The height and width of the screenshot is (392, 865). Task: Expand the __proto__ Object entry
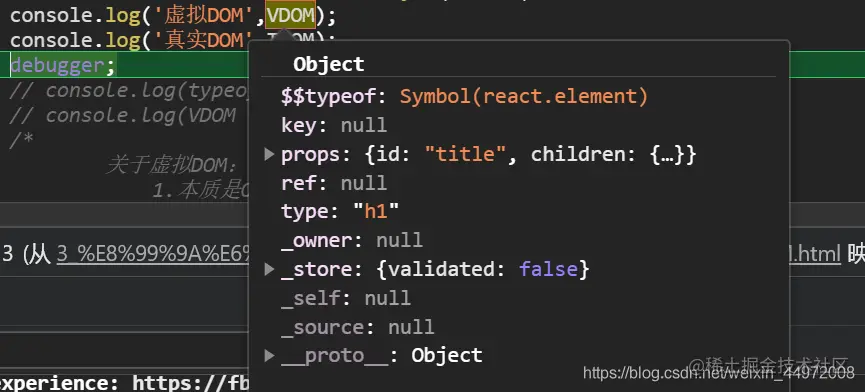[x=269, y=355]
